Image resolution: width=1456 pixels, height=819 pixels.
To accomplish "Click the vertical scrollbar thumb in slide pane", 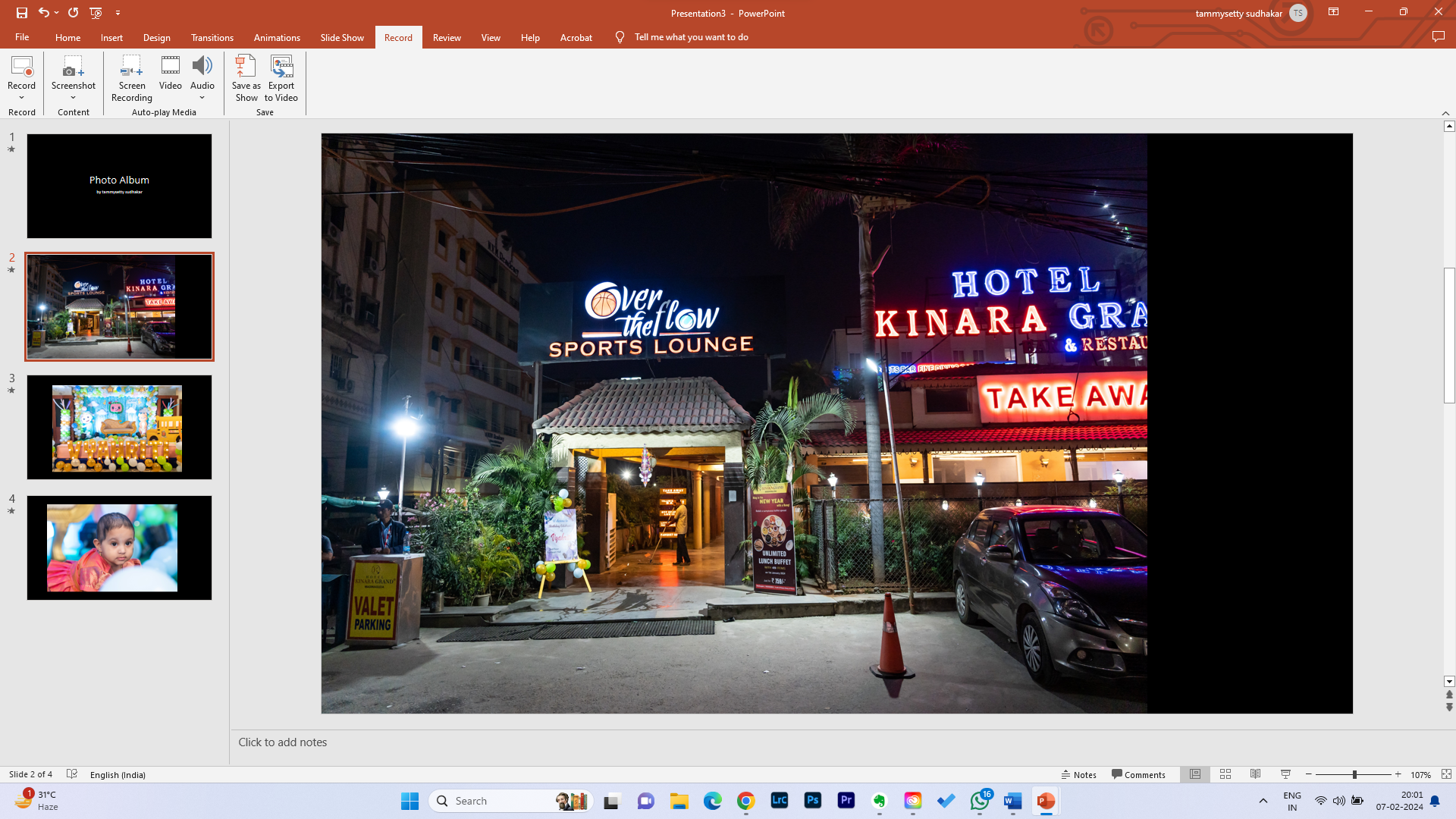I will pos(1449,335).
